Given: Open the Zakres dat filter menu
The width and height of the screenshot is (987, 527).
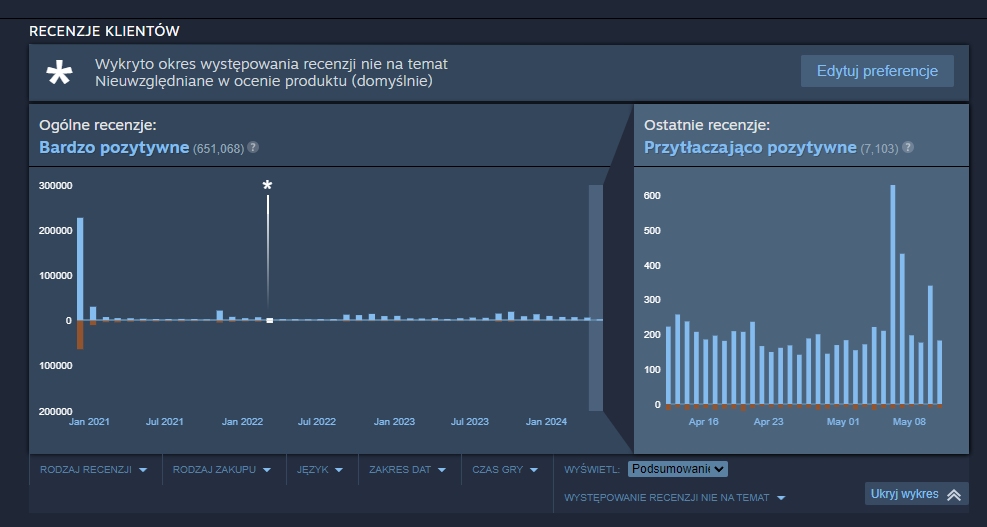Looking at the screenshot, I should 407,469.
